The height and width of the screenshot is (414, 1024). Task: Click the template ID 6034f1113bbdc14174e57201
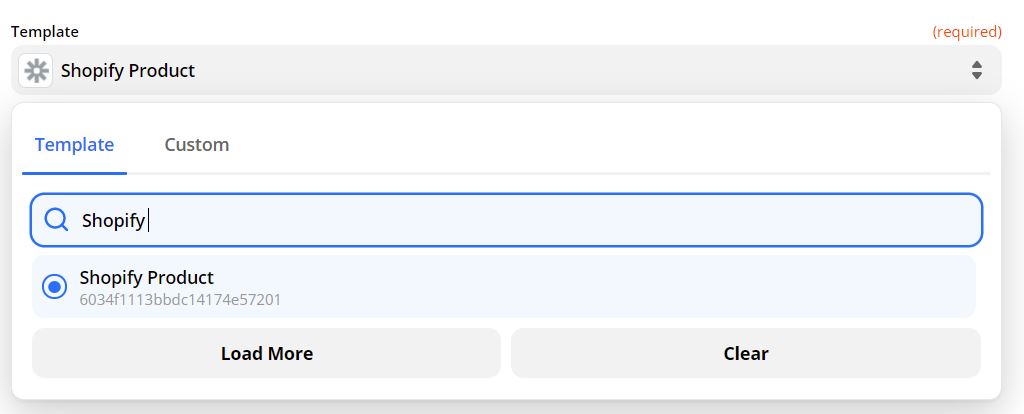pos(180,299)
